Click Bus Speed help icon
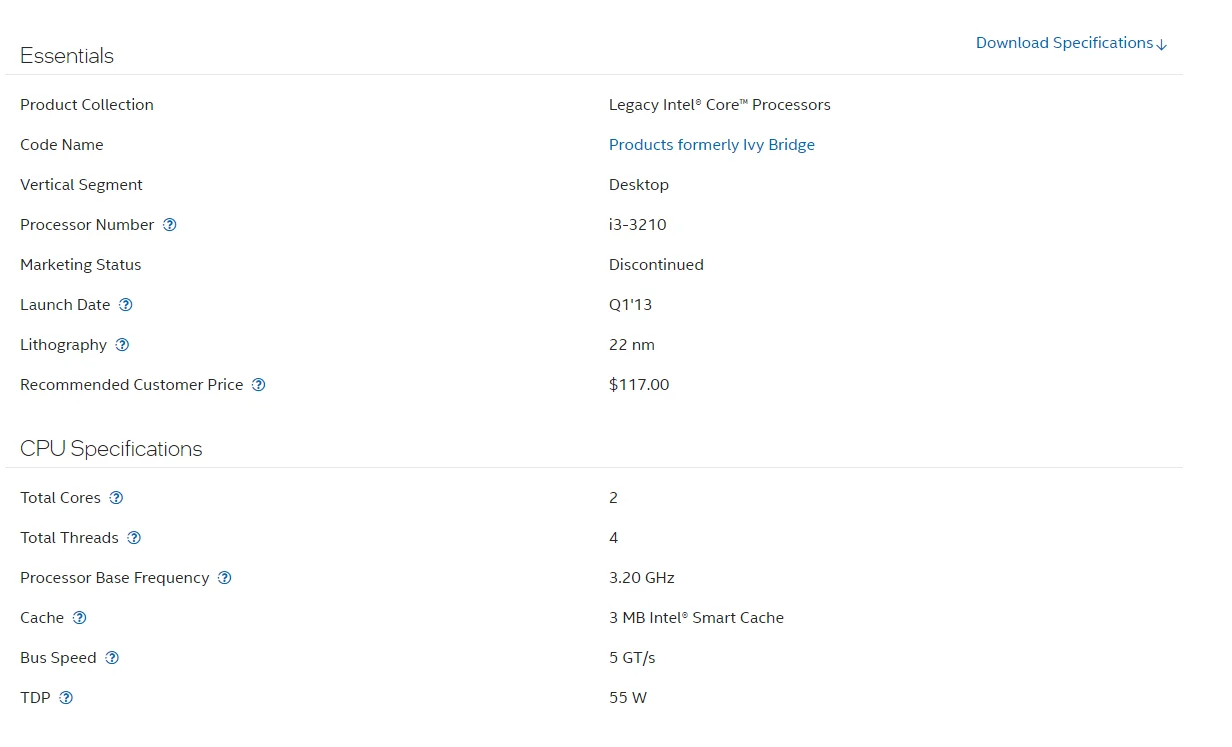 (x=112, y=658)
